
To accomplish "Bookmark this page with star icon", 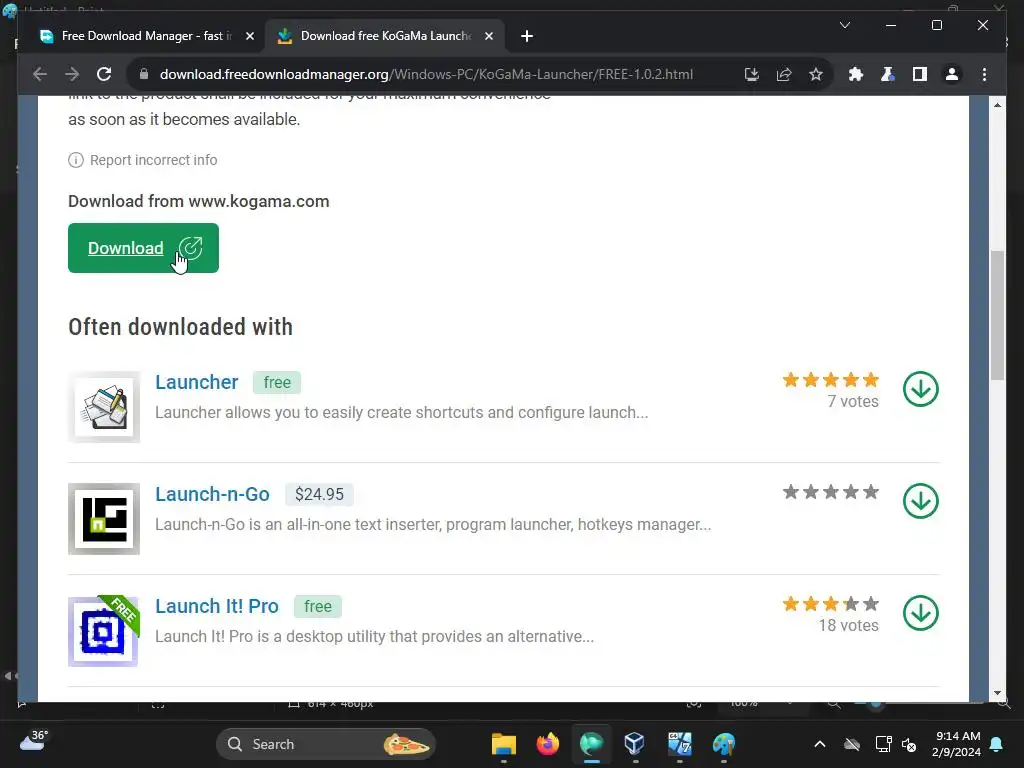I will tap(816, 74).
